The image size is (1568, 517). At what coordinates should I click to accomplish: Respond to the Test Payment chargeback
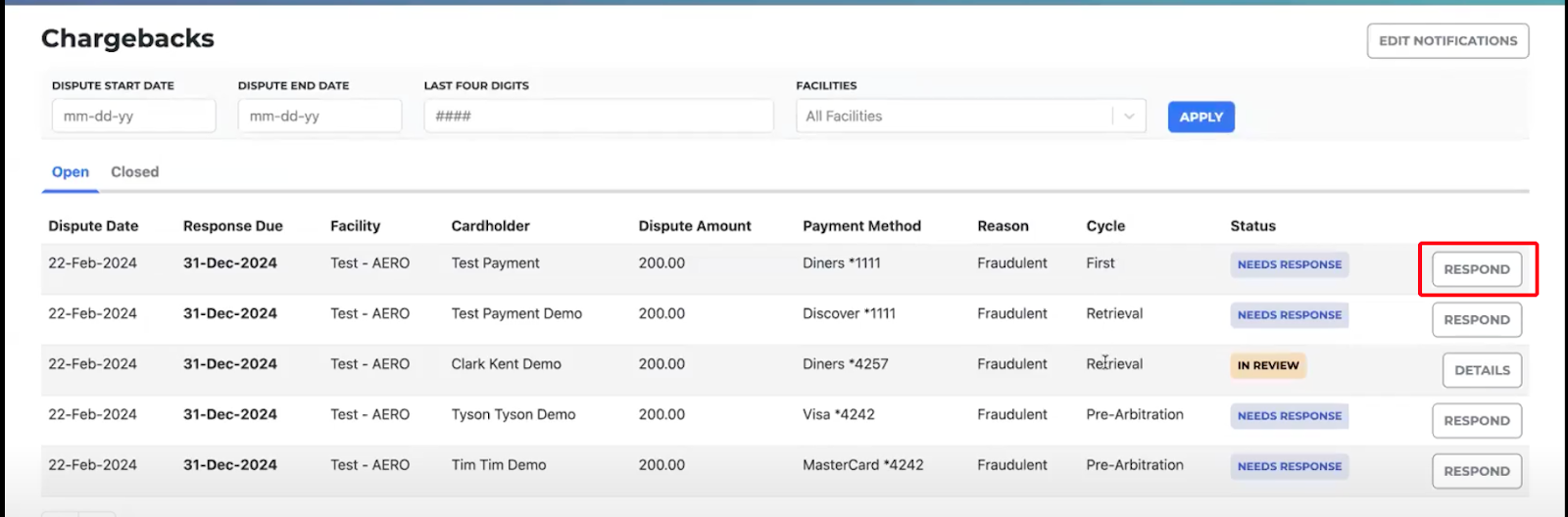tap(1477, 269)
